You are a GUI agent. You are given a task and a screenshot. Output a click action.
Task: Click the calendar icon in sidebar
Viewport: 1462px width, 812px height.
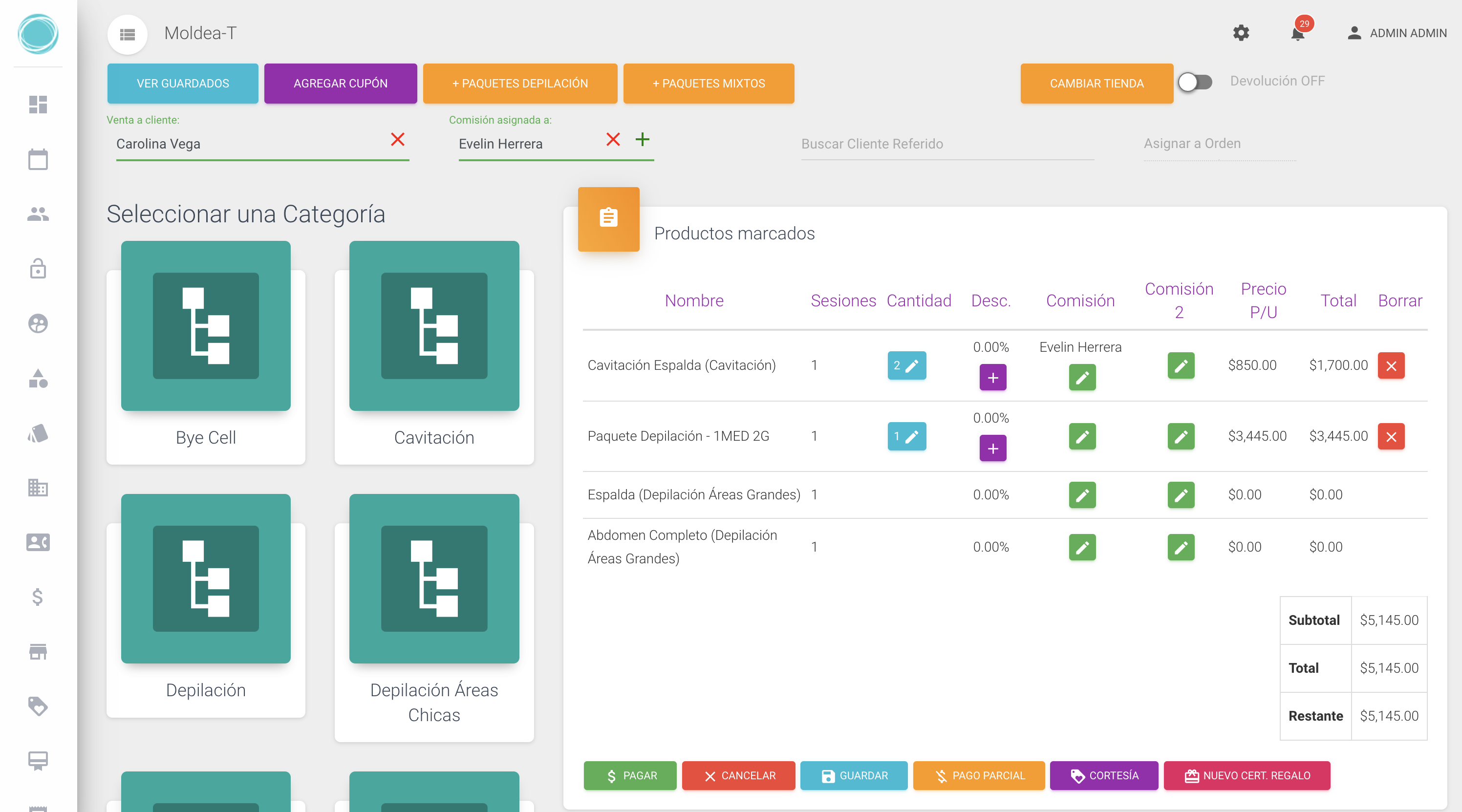[38, 160]
